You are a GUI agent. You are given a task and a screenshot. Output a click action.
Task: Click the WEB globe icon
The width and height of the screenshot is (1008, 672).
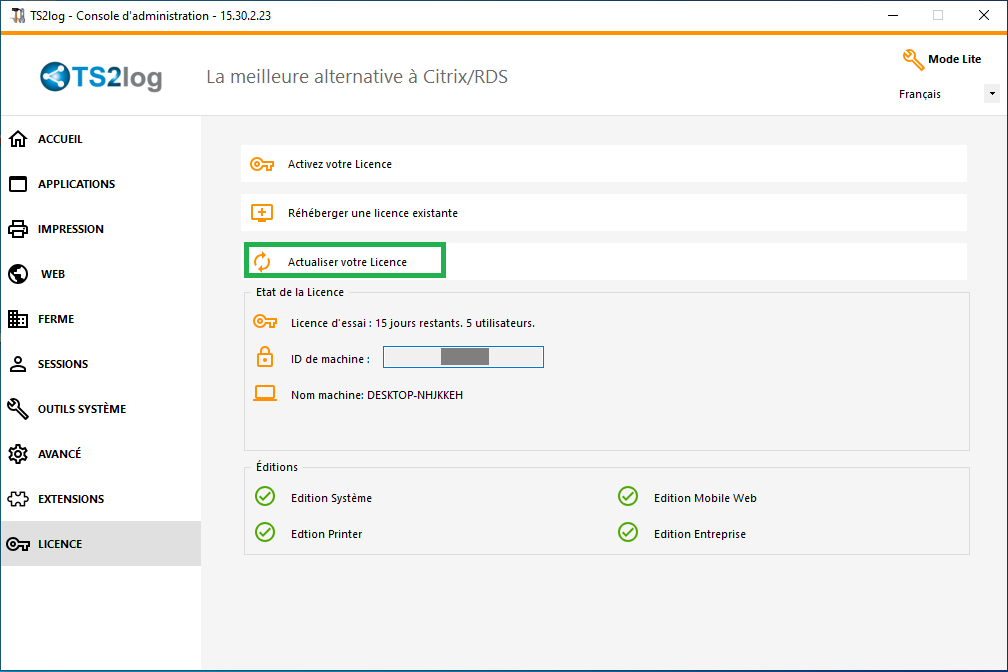point(18,274)
